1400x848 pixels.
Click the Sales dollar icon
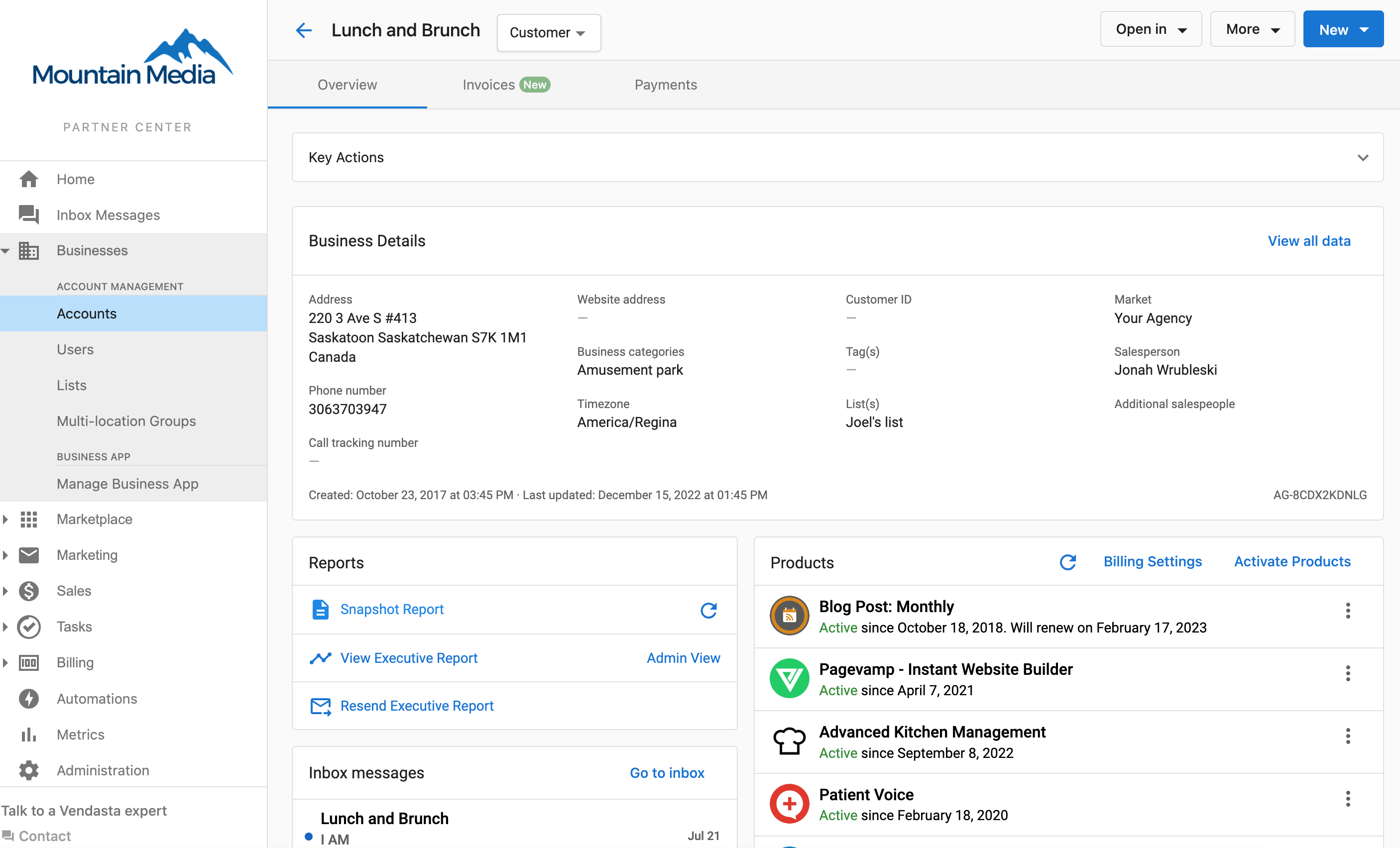[28, 591]
